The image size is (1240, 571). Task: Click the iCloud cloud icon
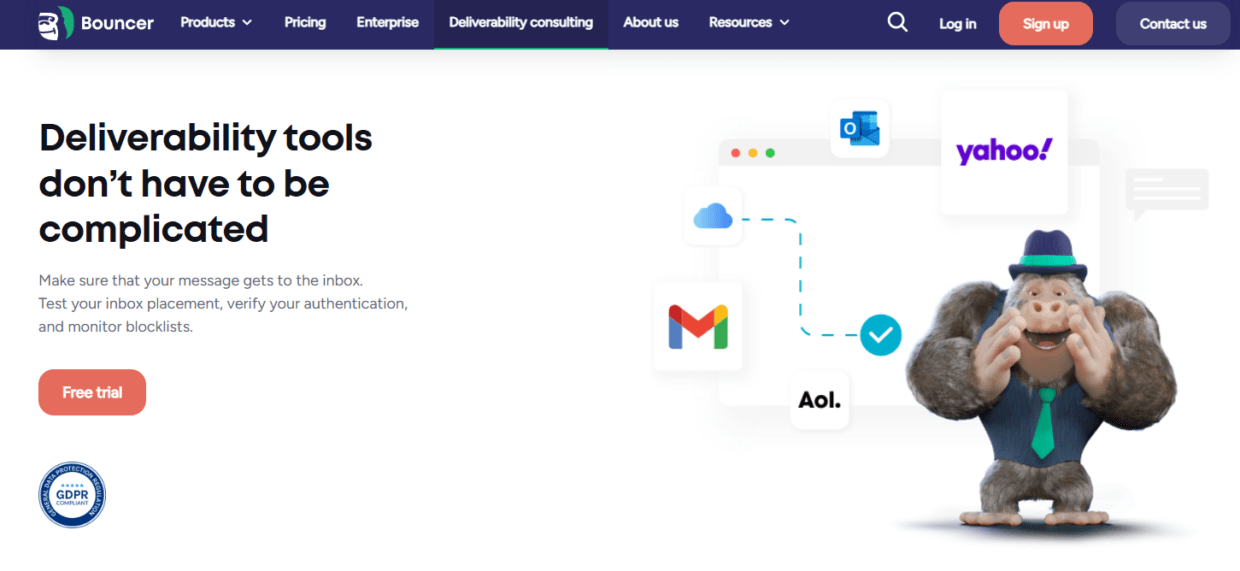point(713,216)
